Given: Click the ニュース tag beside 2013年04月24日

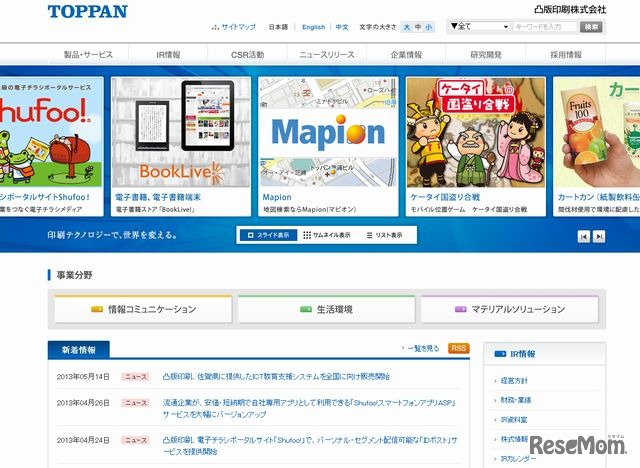Looking at the screenshot, I should point(136,440).
